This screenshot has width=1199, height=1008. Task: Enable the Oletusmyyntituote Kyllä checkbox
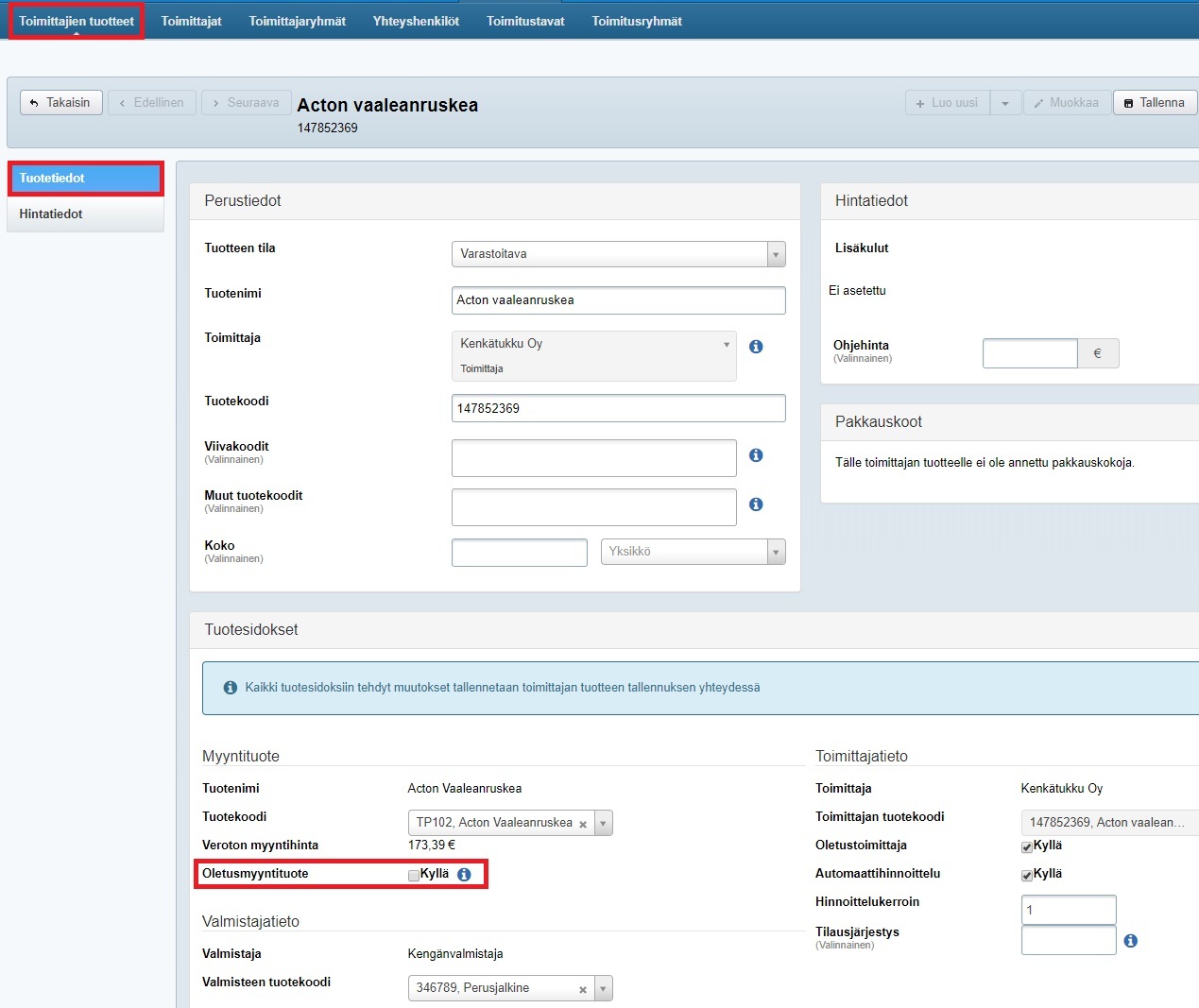[x=414, y=876]
